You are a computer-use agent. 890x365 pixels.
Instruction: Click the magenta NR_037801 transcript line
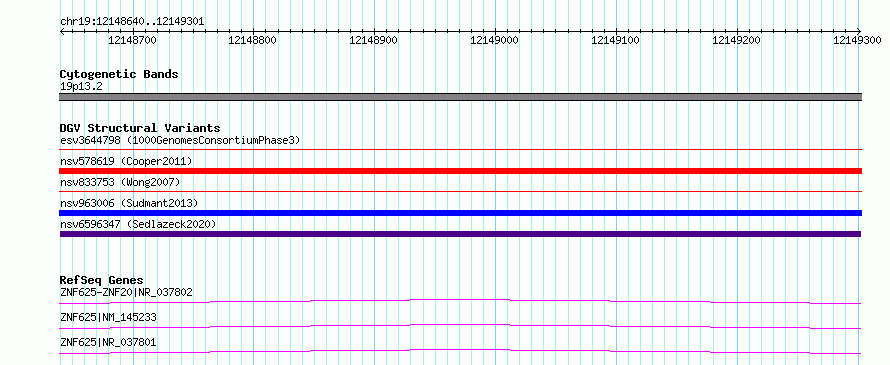460,351
